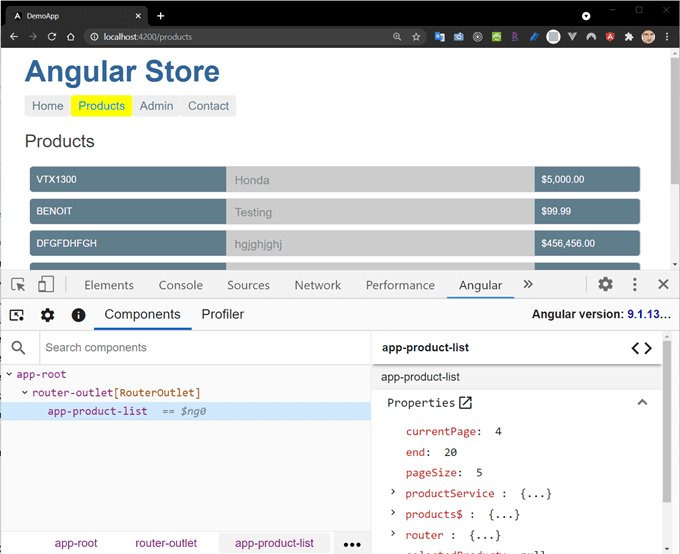
Task: Open the red Angular DevTools extension icon
Action: [610, 37]
